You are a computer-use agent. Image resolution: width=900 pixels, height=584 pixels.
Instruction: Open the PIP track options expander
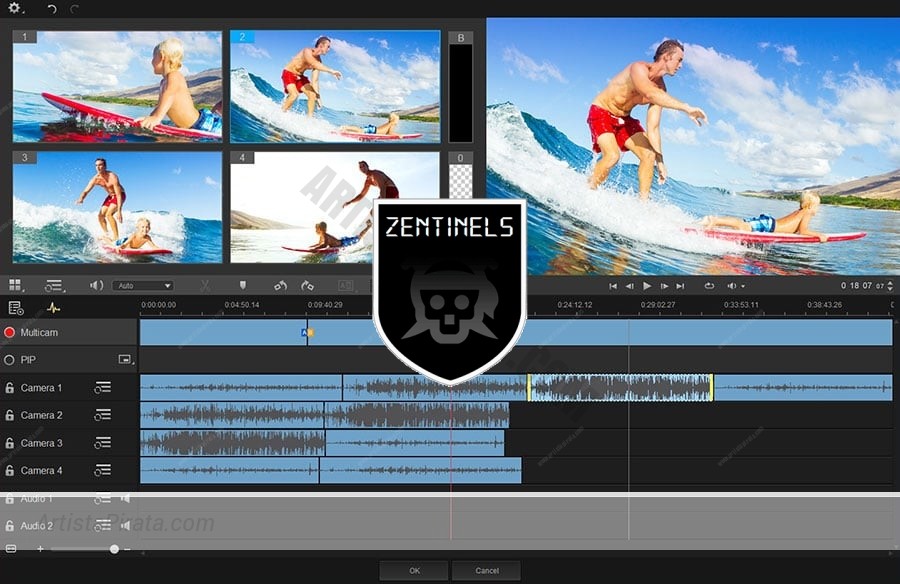coord(124,359)
